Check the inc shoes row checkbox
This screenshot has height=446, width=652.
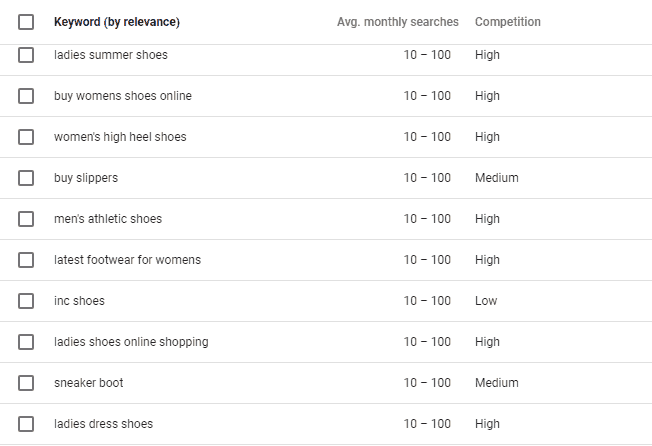(x=26, y=301)
